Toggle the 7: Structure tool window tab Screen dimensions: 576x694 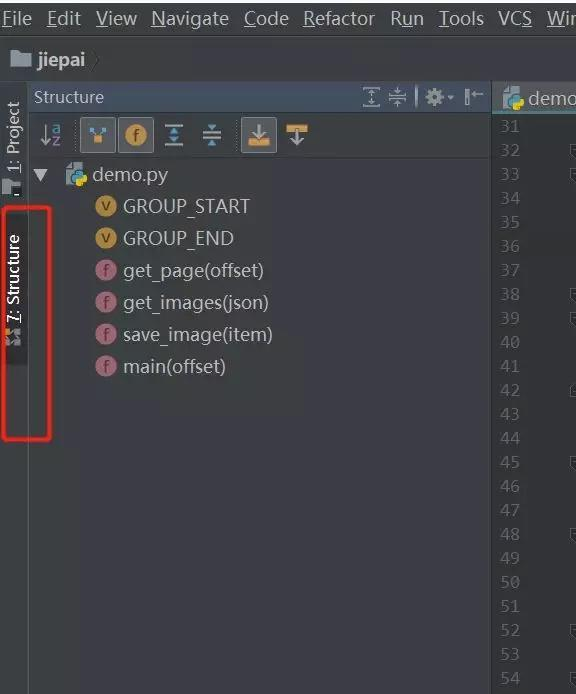(x=14, y=290)
